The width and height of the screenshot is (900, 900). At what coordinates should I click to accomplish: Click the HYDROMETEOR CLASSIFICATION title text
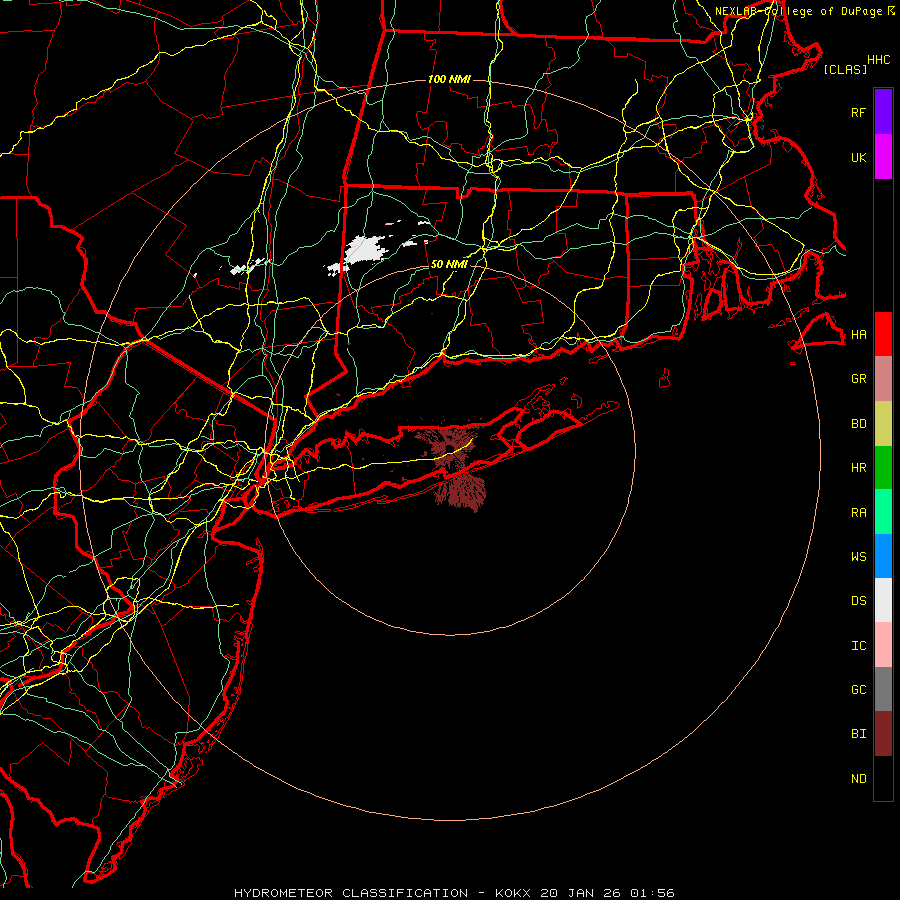click(351, 893)
